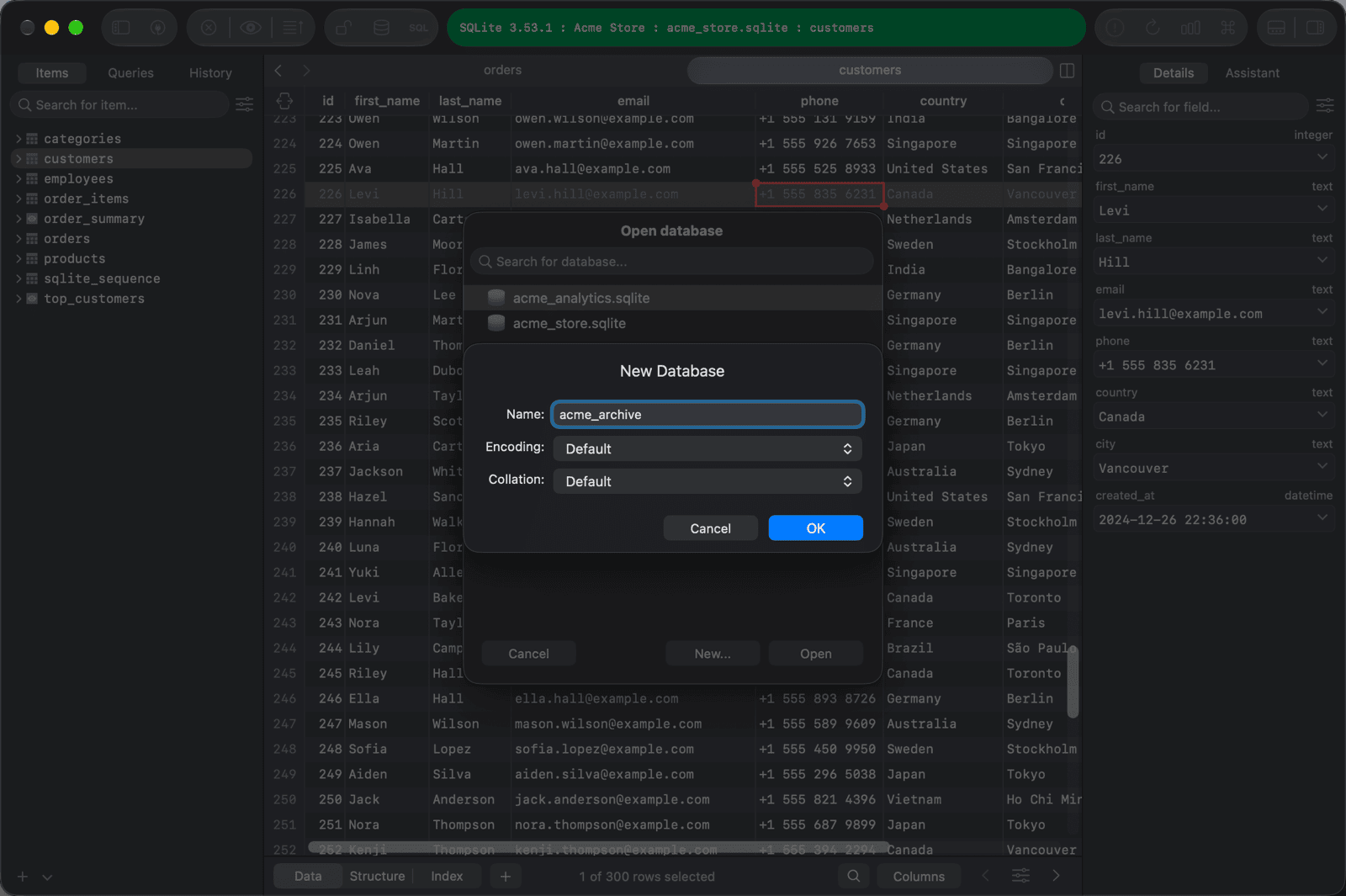The height and width of the screenshot is (896, 1346).
Task: Open filter settings next to item search
Action: coord(244,104)
